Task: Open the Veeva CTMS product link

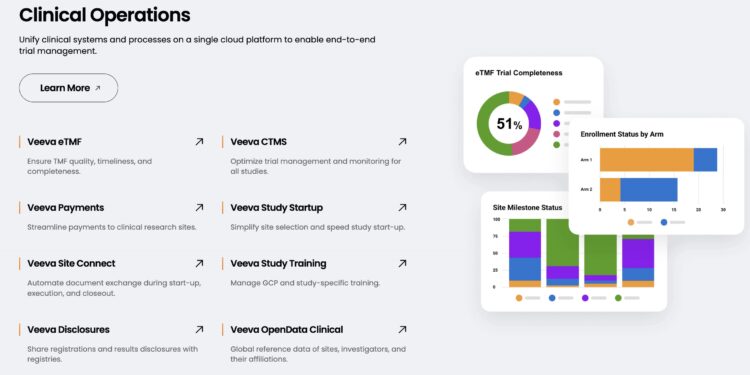Action: coord(258,142)
